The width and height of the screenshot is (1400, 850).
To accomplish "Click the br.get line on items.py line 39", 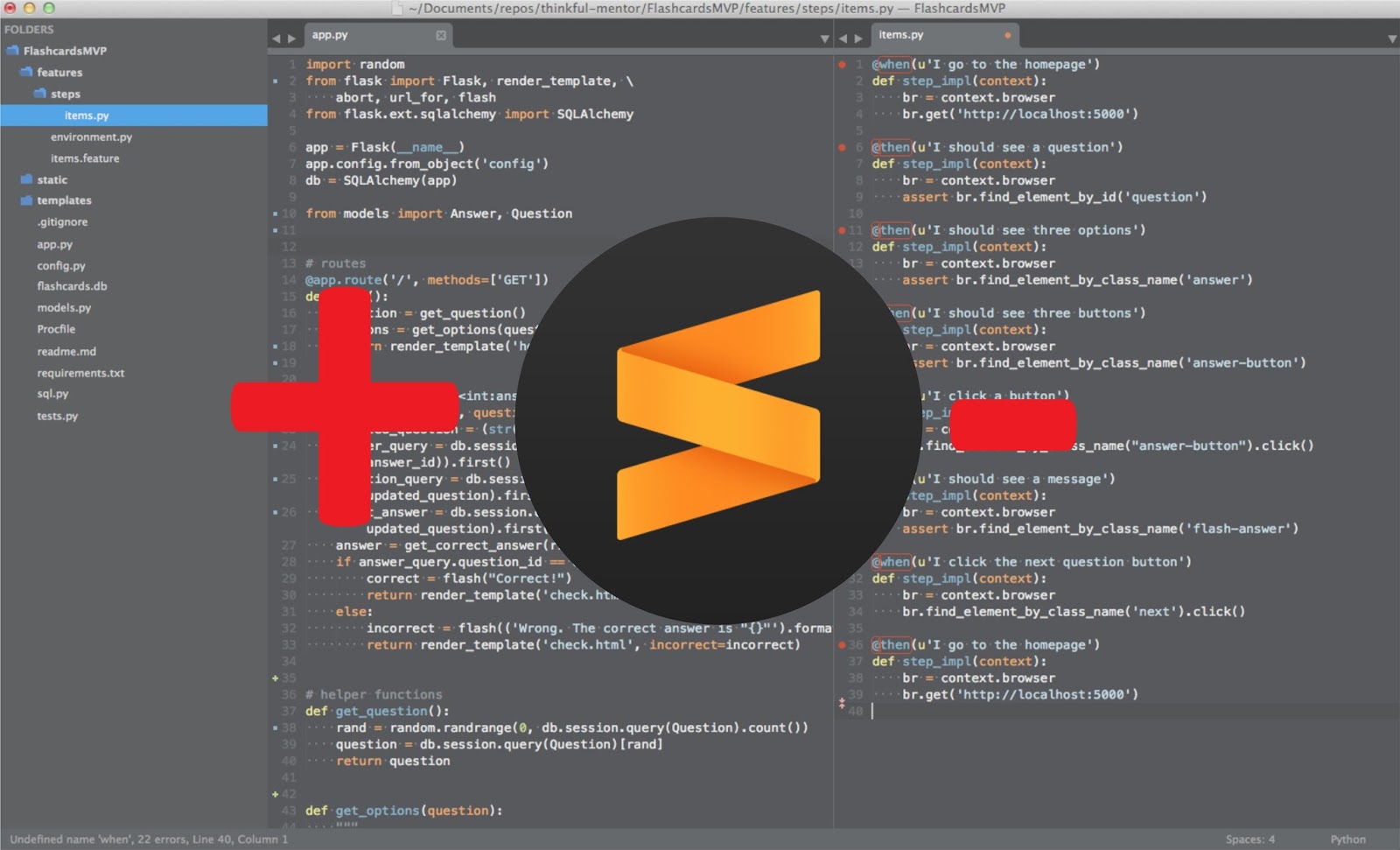I will coord(1020,695).
